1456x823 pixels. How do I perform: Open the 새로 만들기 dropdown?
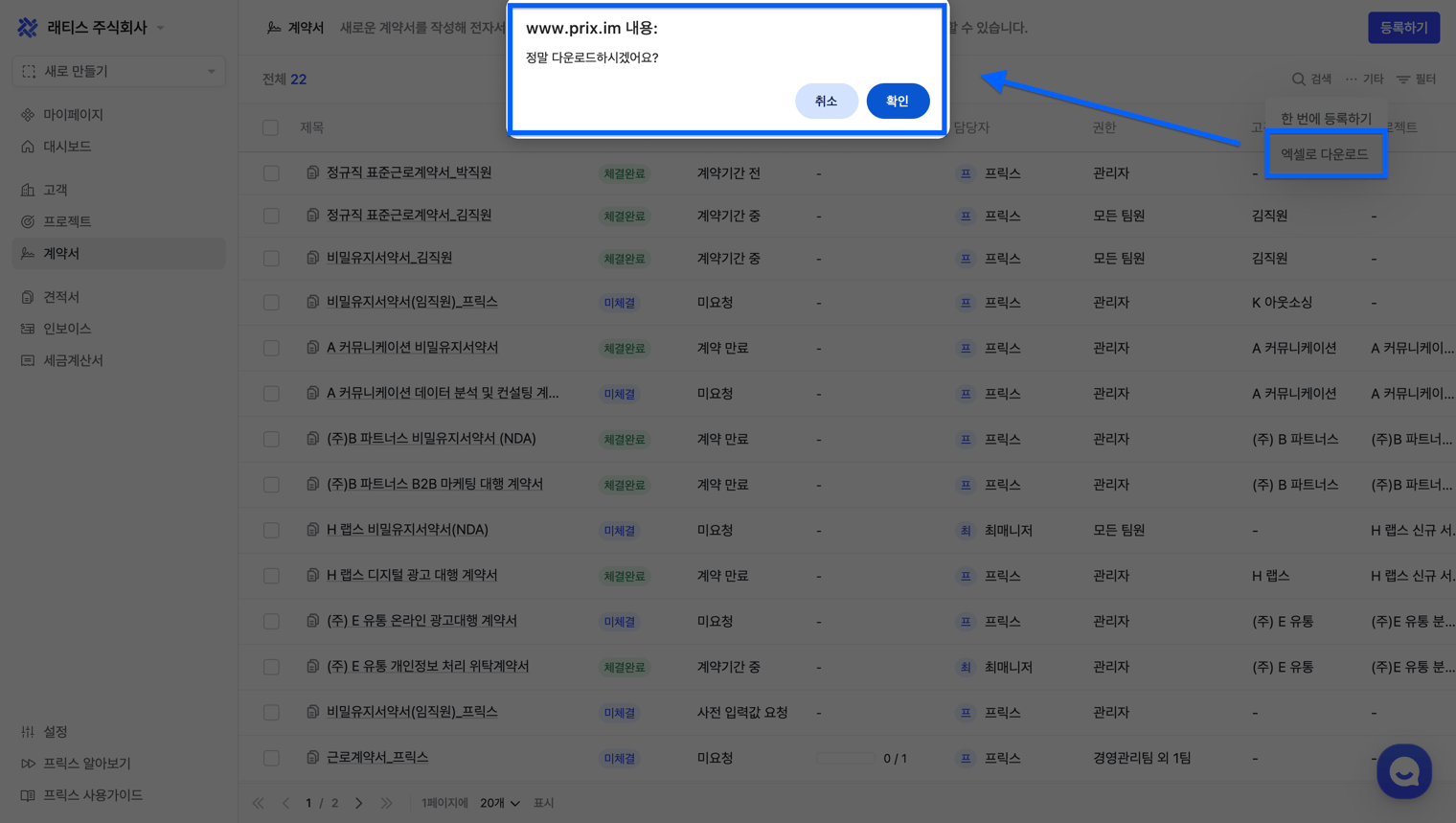click(119, 72)
